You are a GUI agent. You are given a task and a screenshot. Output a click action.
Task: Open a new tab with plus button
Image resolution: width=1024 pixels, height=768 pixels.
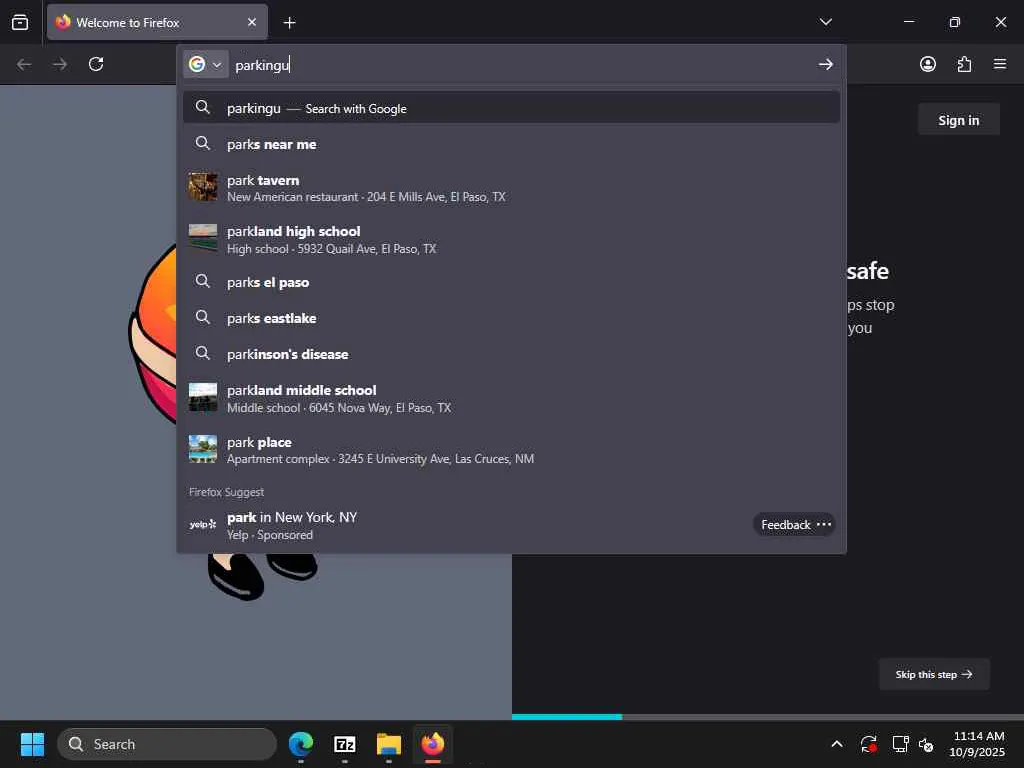289,23
